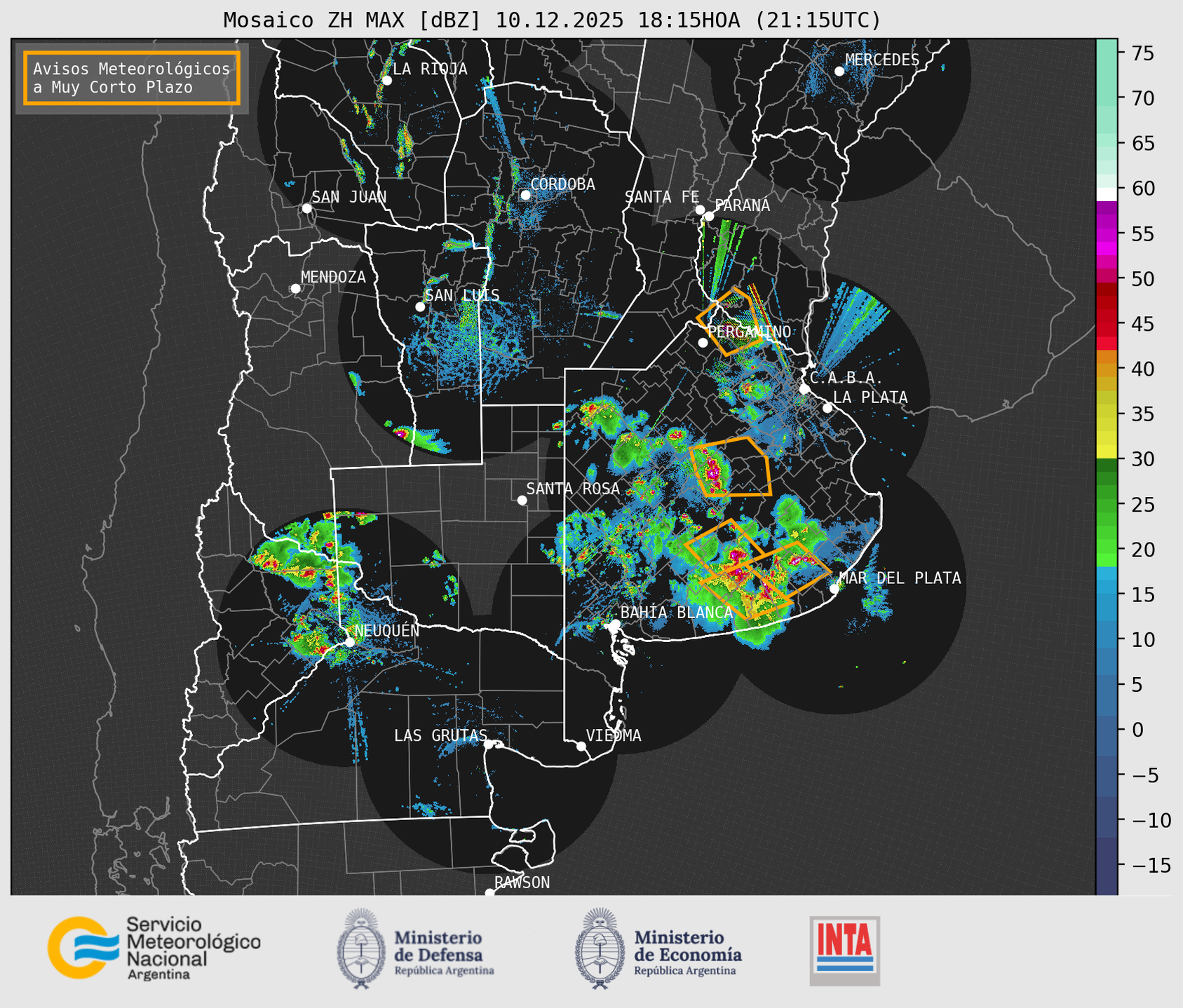This screenshot has height=1008, width=1183.
Task: Select the RAWSON city label
Action: click(522, 883)
